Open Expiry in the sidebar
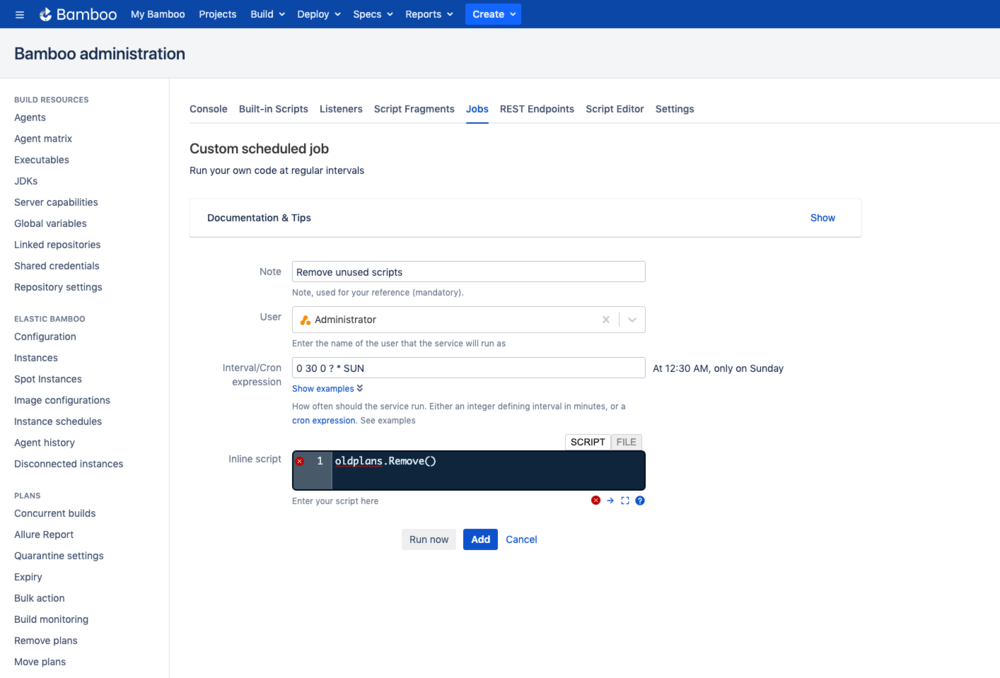The image size is (1000, 678). pyautogui.click(x=28, y=577)
